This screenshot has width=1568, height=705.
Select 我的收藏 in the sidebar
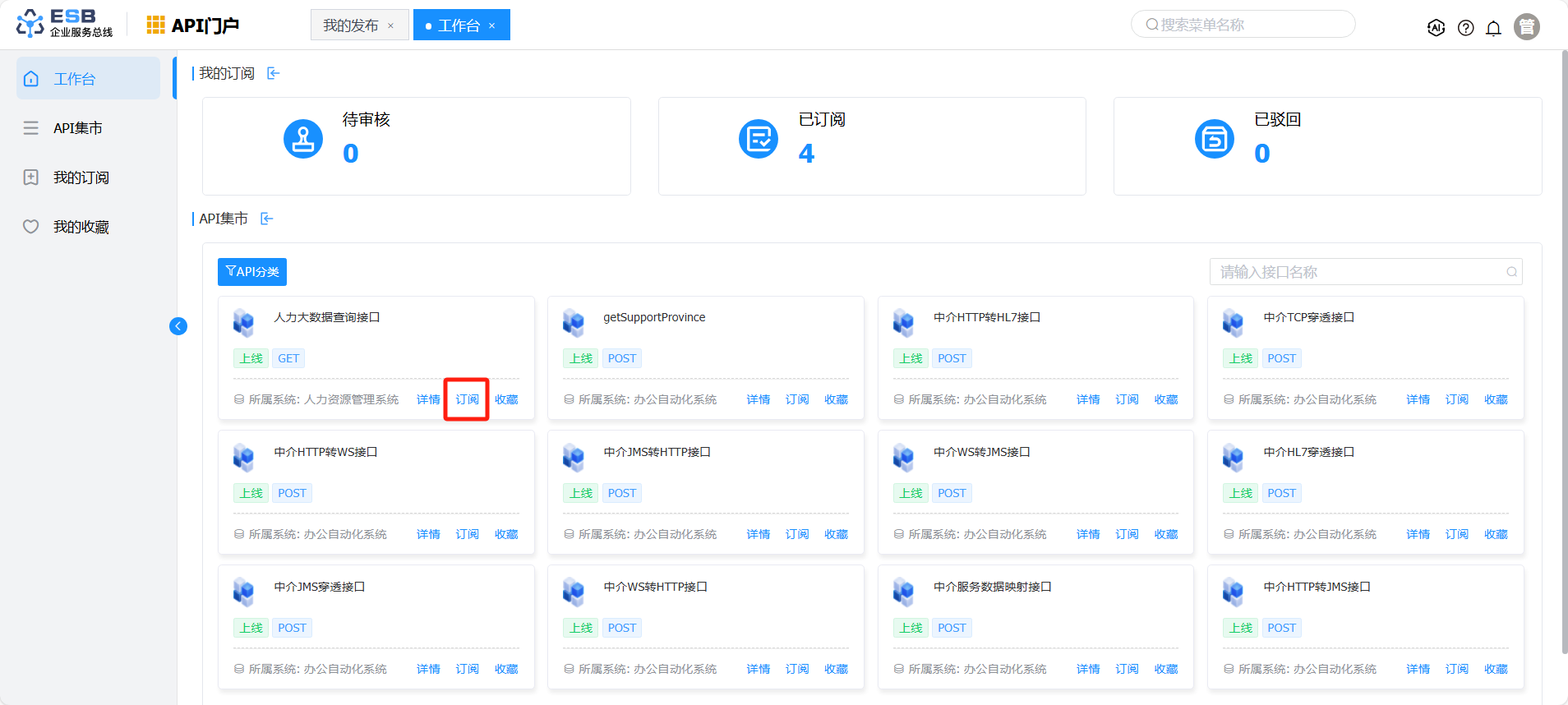point(81,227)
